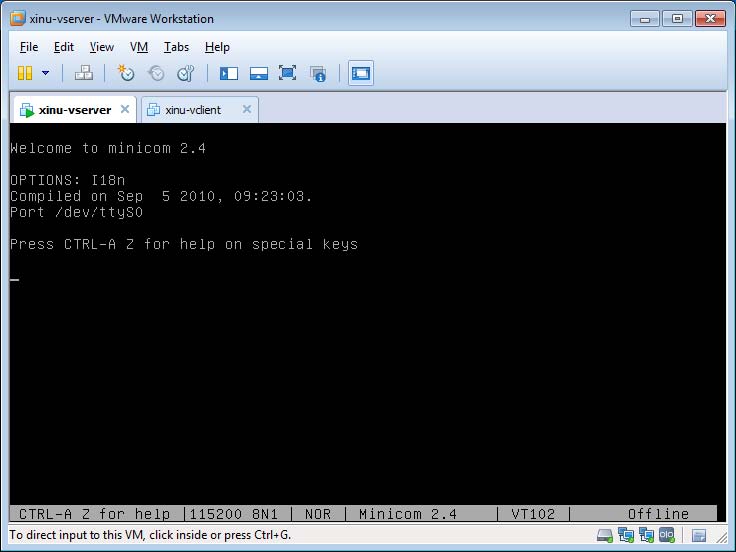
Task: Minimize the VMware Workstation window
Action: pos(645,19)
